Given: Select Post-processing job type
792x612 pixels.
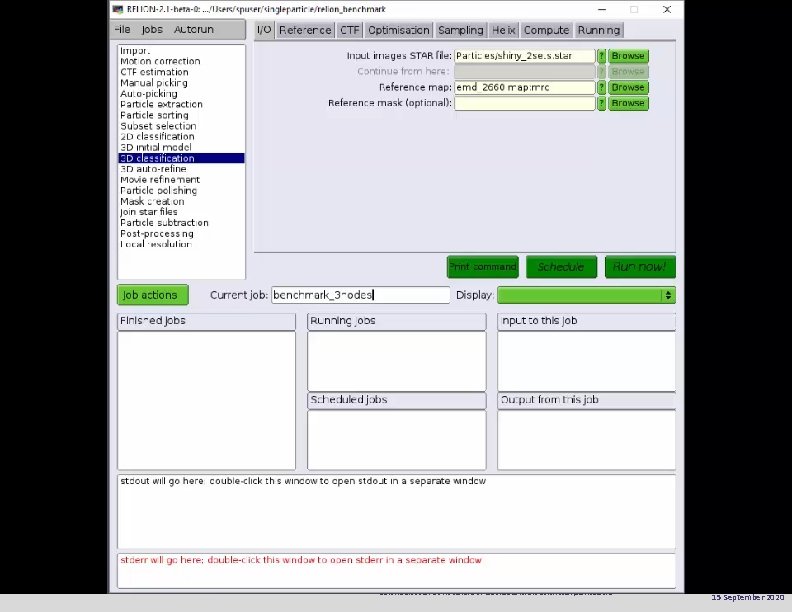Looking at the screenshot, I should [181, 233].
